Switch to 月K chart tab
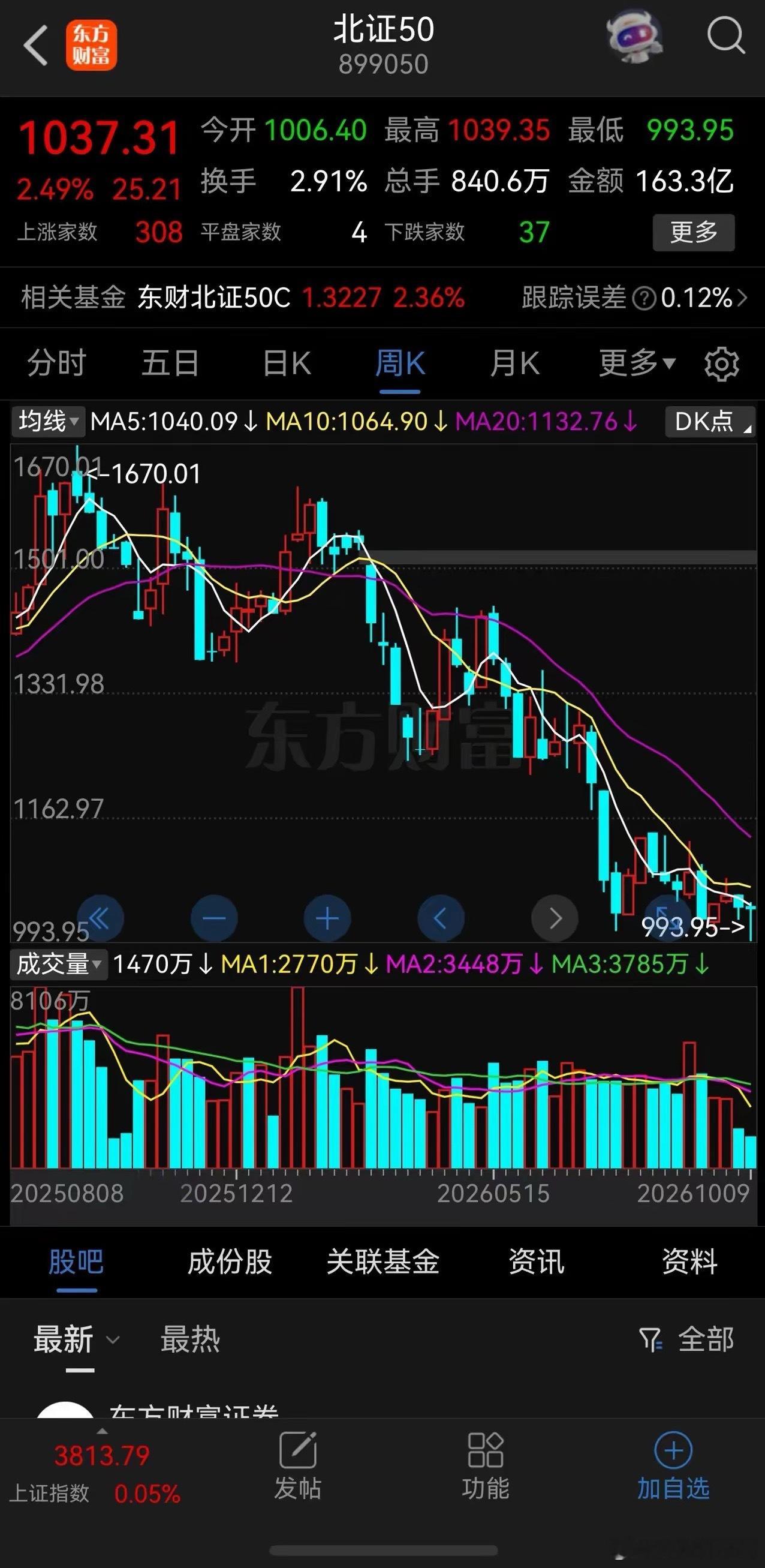Image resolution: width=765 pixels, height=1568 pixels. pyautogui.click(x=514, y=364)
